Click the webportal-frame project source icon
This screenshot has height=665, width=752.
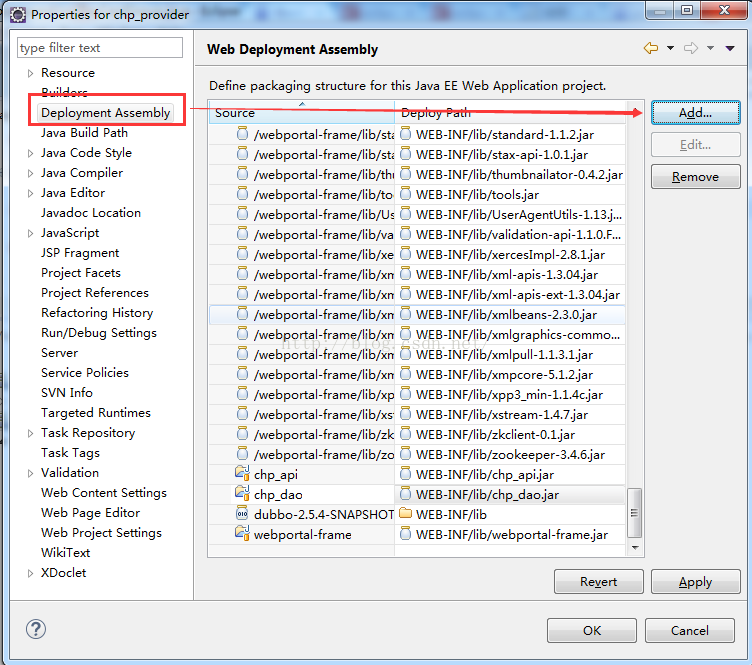coord(242,534)
